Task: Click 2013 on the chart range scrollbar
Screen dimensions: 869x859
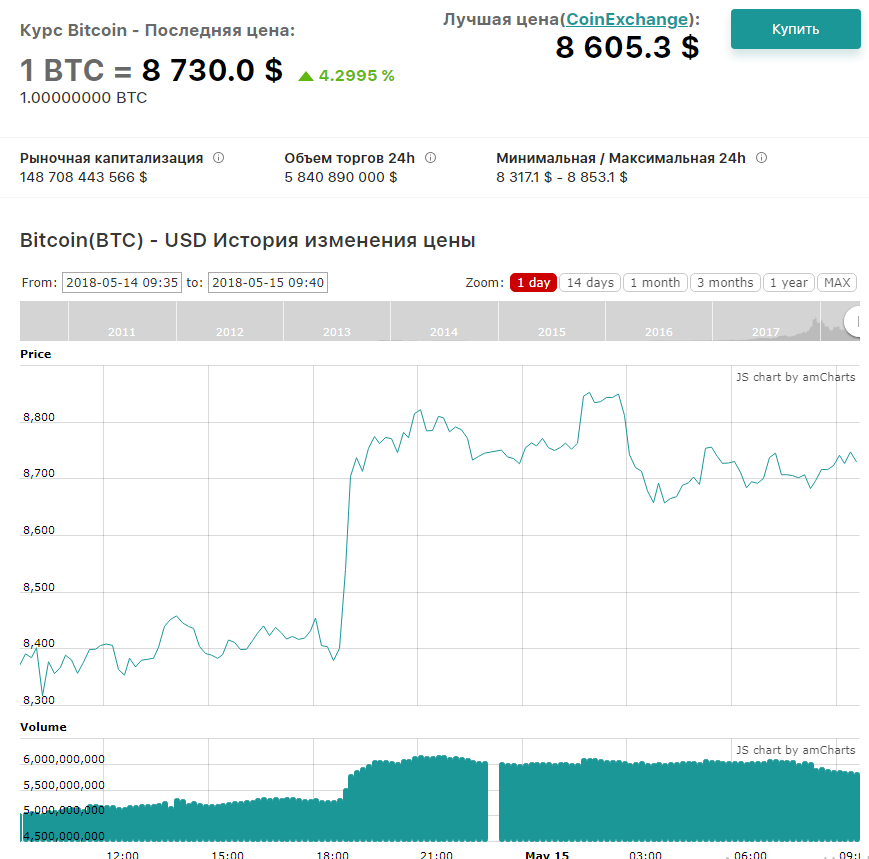Action: pos(337,332)
